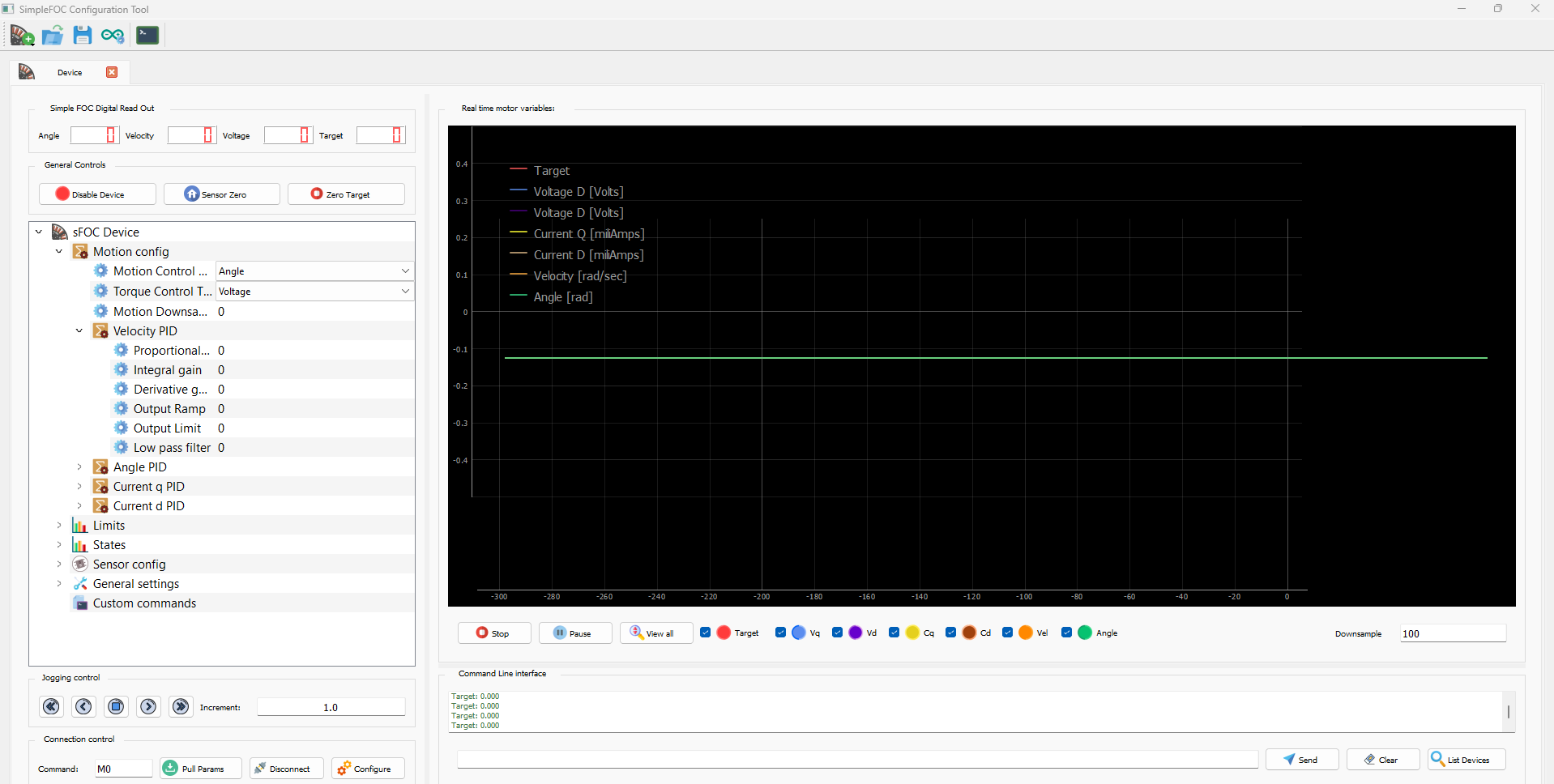
Task: Jog fast reverse button
Action: pos(52,706)
